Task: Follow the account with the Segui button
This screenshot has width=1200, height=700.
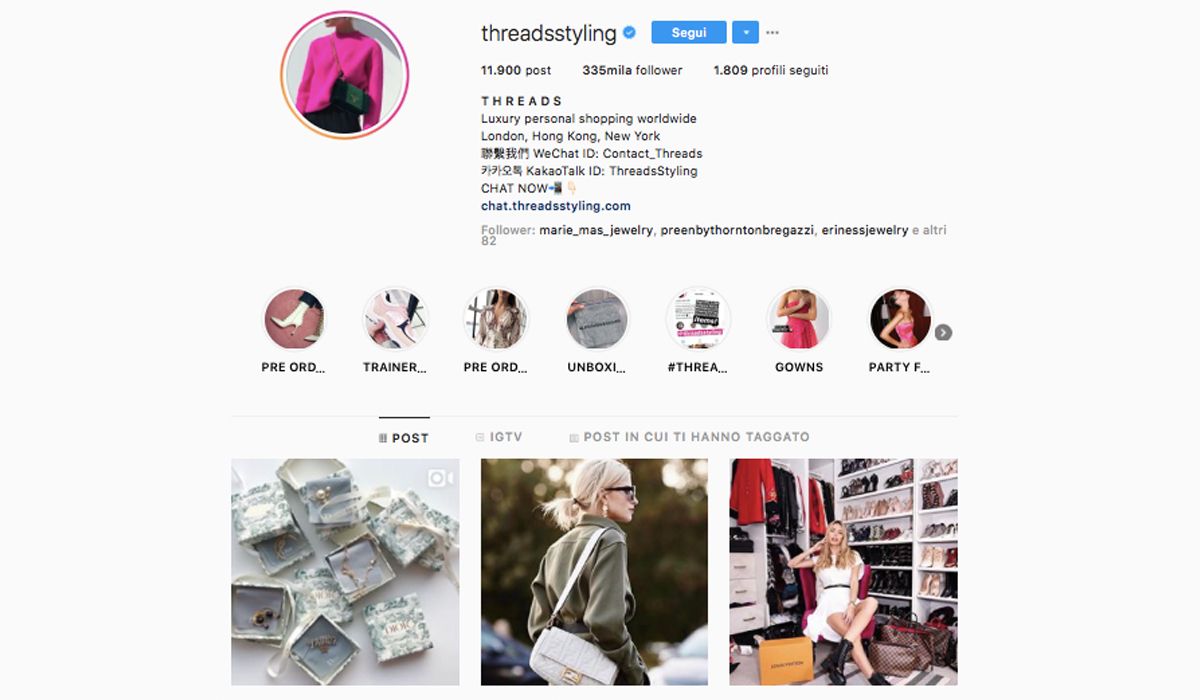Action: click(689, 33)
